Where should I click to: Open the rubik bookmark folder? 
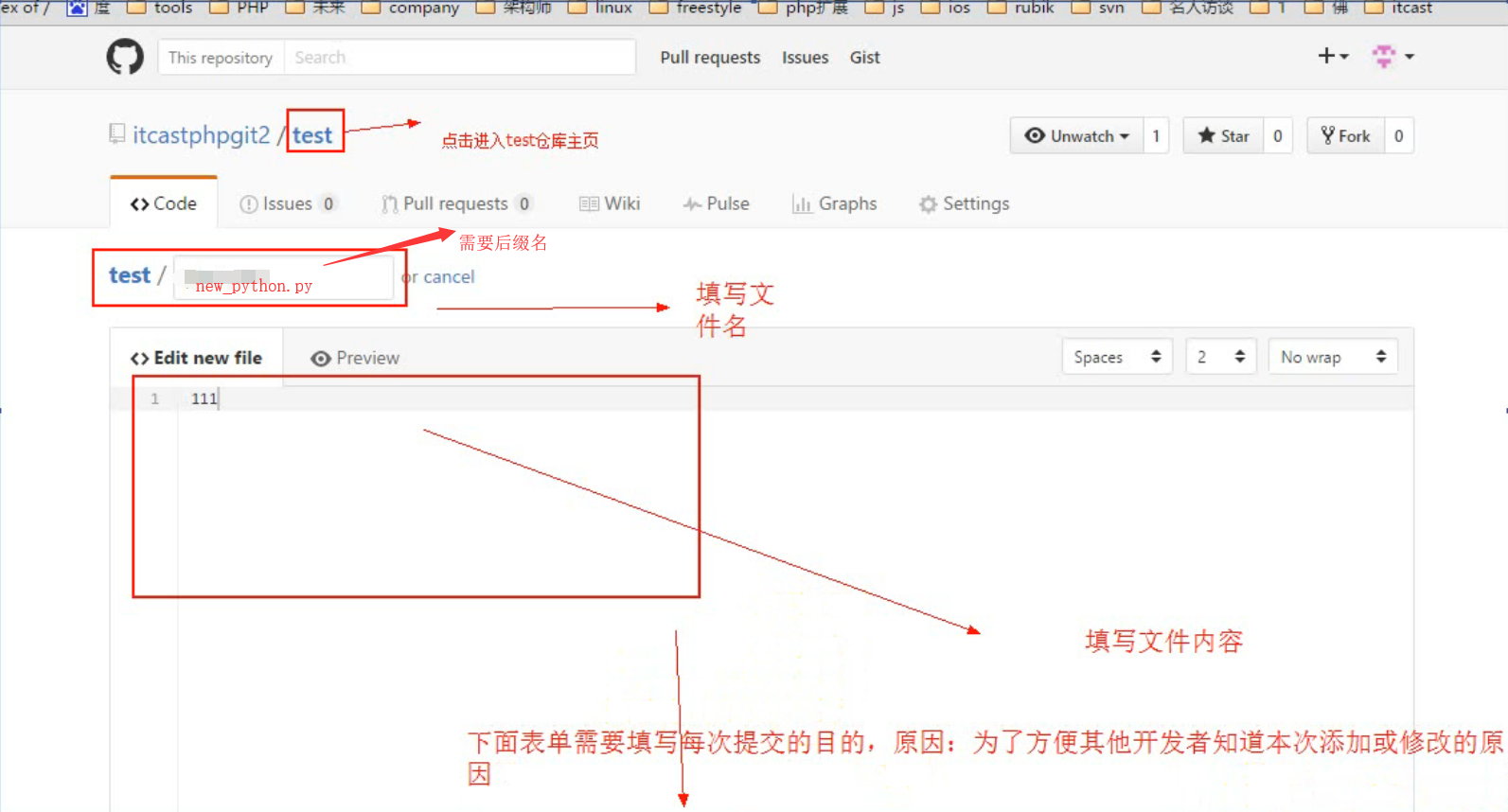tap(1020, 8)
